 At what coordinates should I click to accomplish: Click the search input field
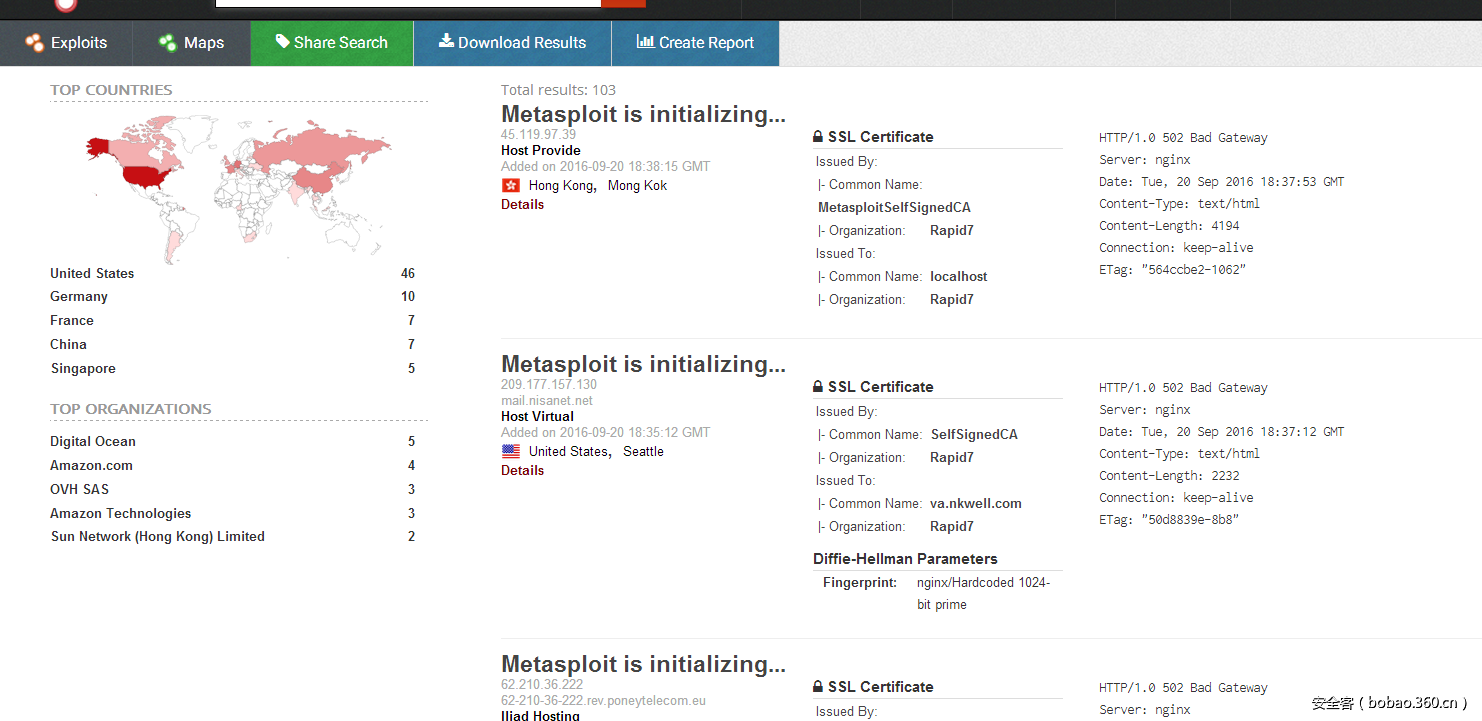[408, 3]
